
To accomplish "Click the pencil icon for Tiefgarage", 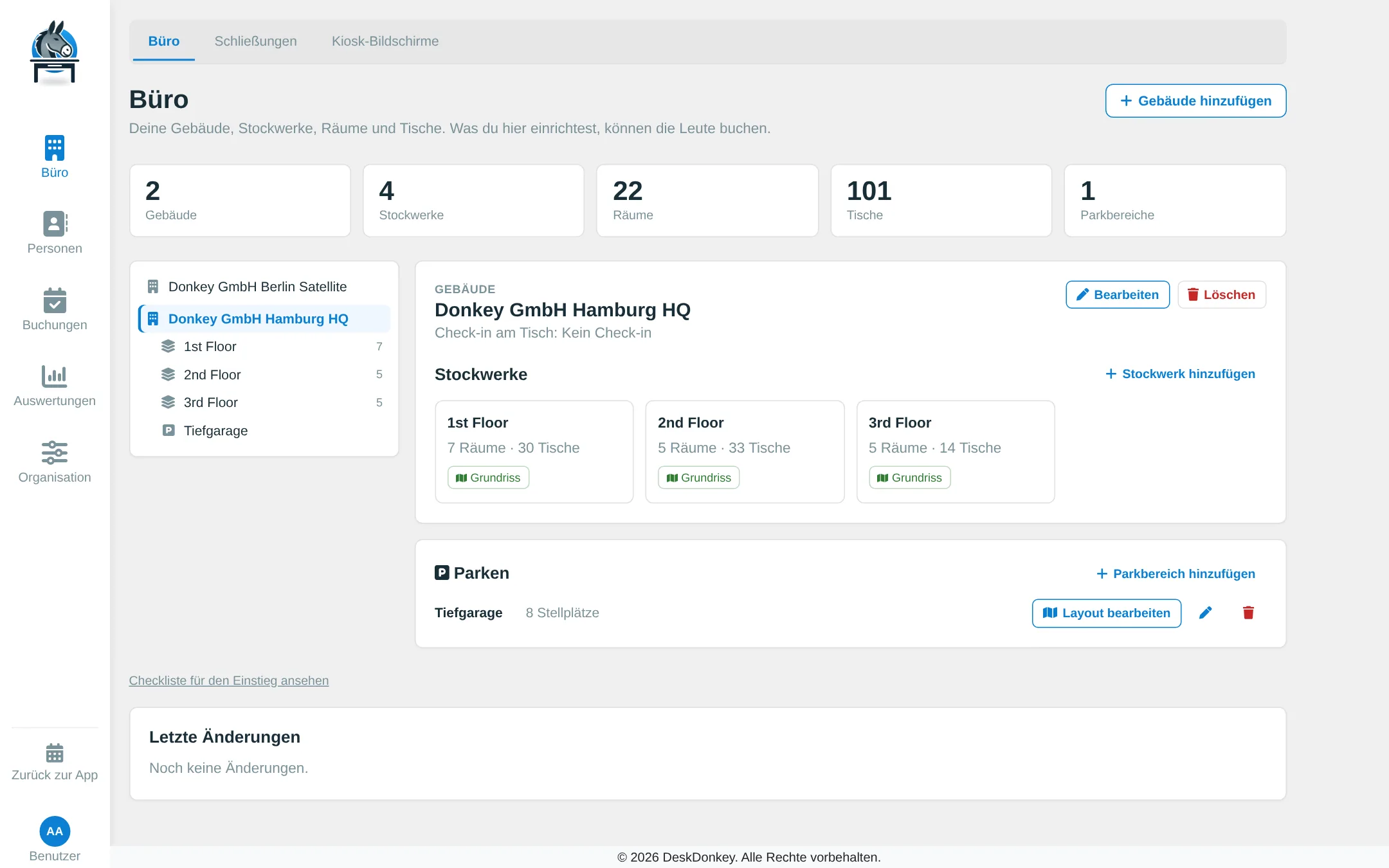I will 1206,613.
